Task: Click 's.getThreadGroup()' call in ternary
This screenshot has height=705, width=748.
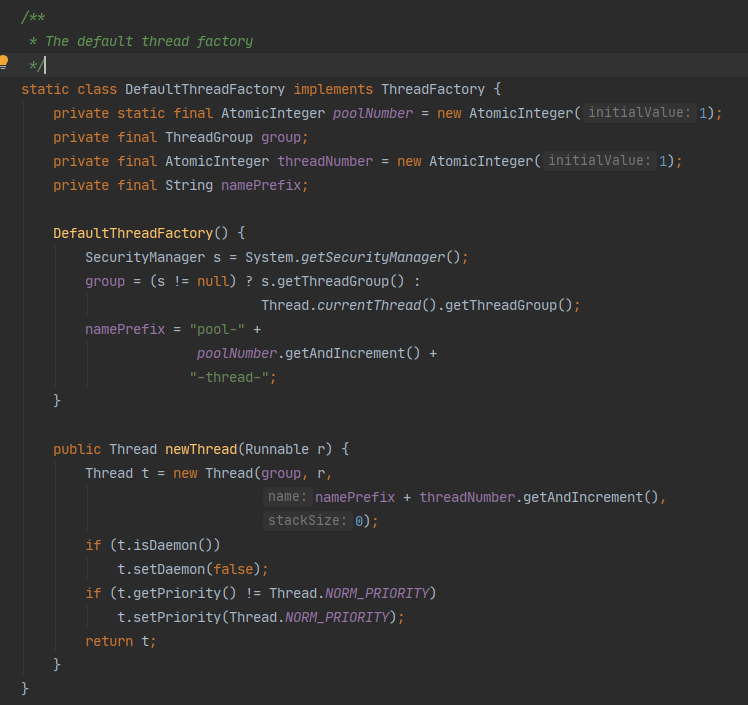Action: [x=332, y=281]
